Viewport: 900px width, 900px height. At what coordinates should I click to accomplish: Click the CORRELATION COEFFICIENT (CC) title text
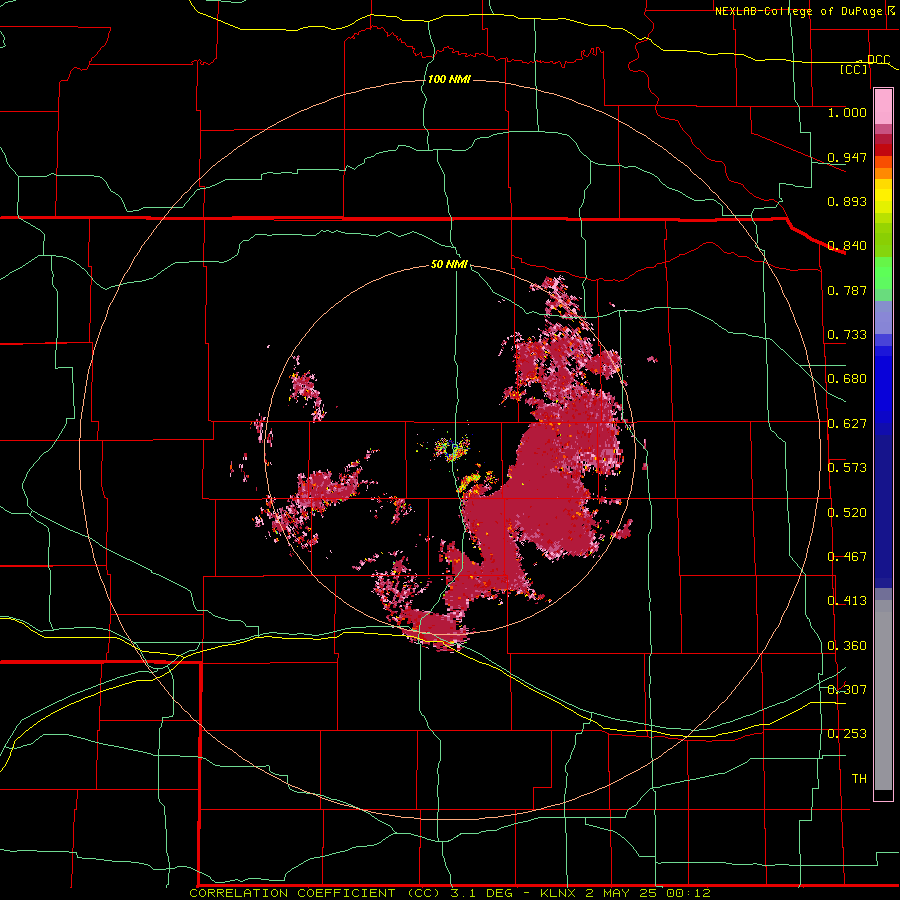[315, 893]
